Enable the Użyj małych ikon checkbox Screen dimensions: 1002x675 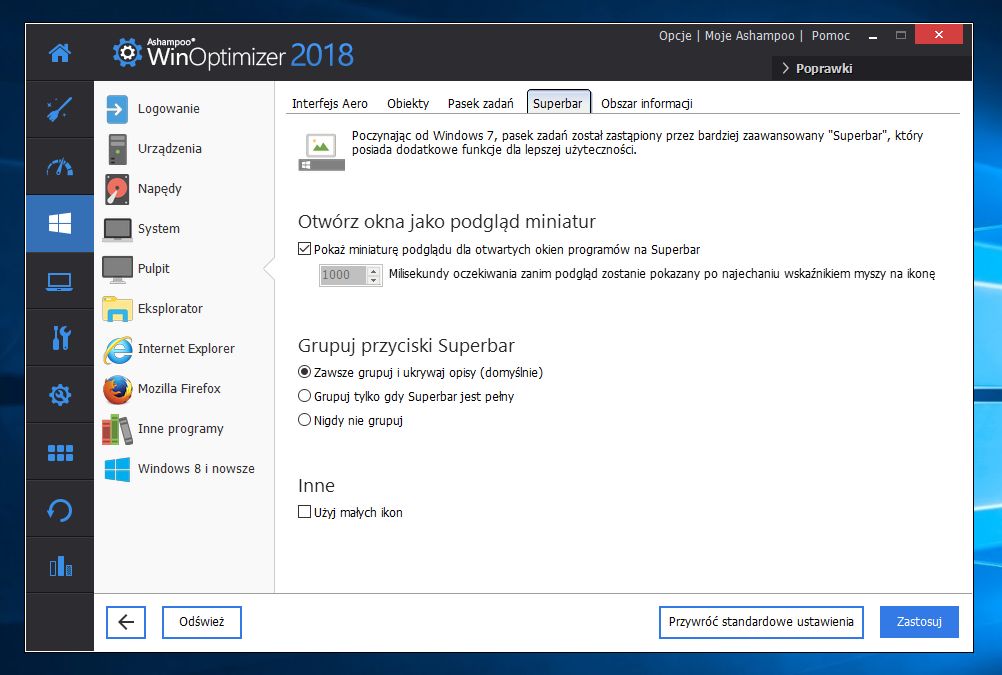304,511
